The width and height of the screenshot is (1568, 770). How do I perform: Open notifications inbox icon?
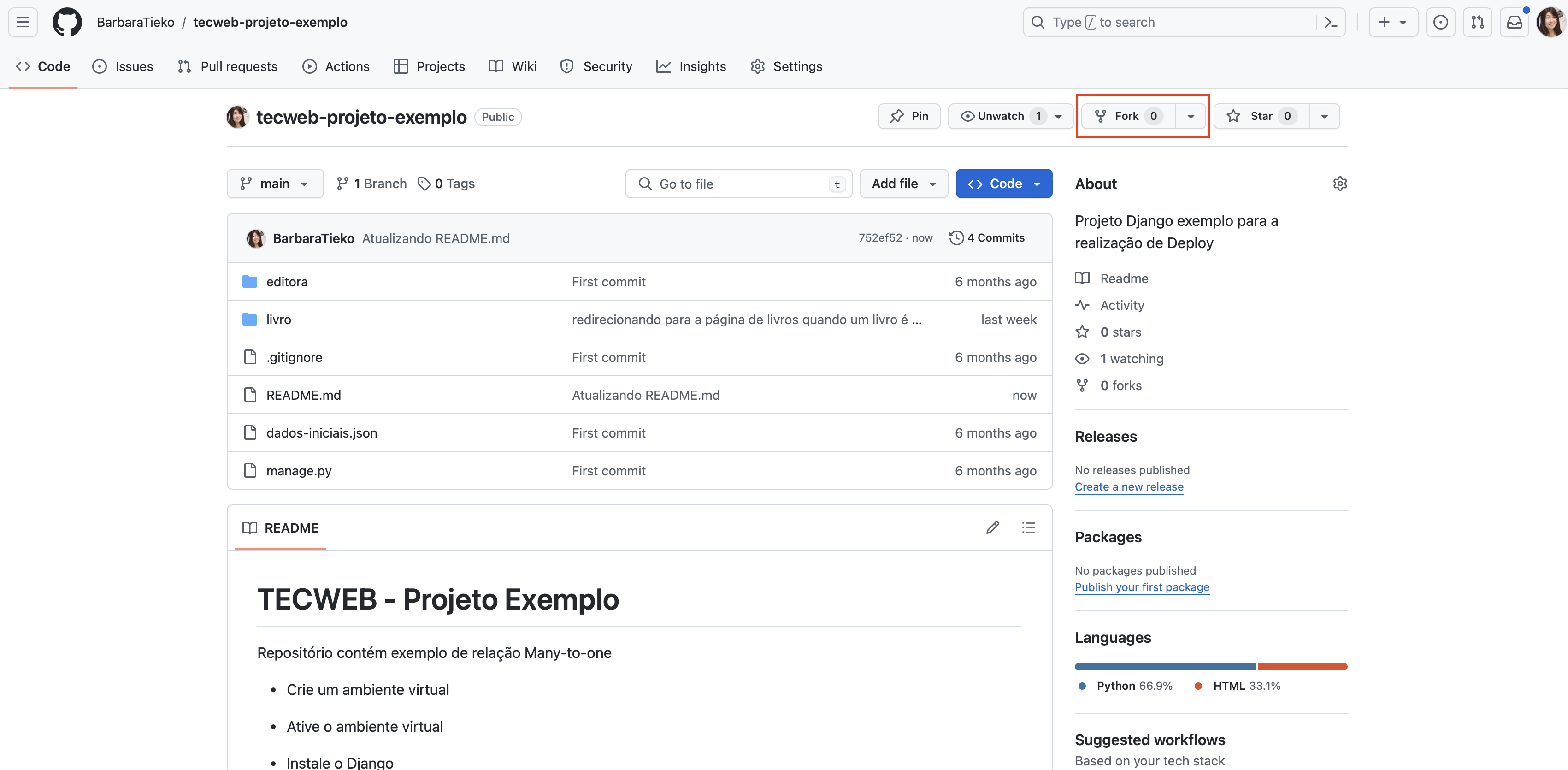tap(1514, 23)
